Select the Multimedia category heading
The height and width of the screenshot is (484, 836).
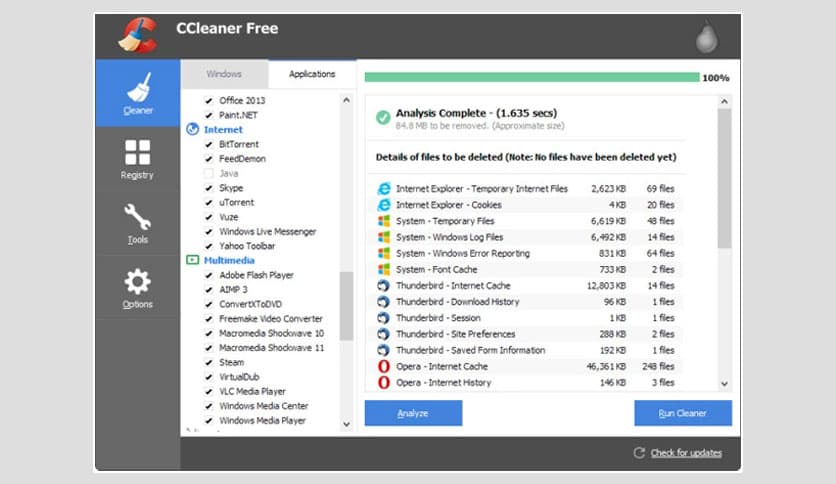(229, 260)
